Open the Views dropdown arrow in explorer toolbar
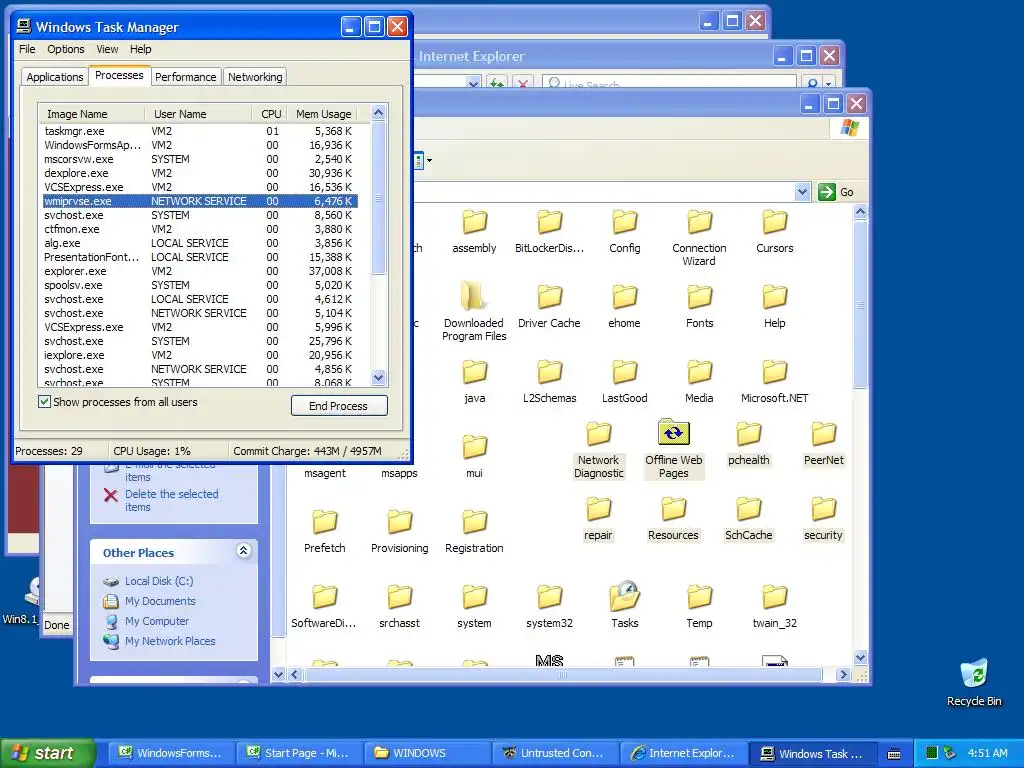 (429, 161)
